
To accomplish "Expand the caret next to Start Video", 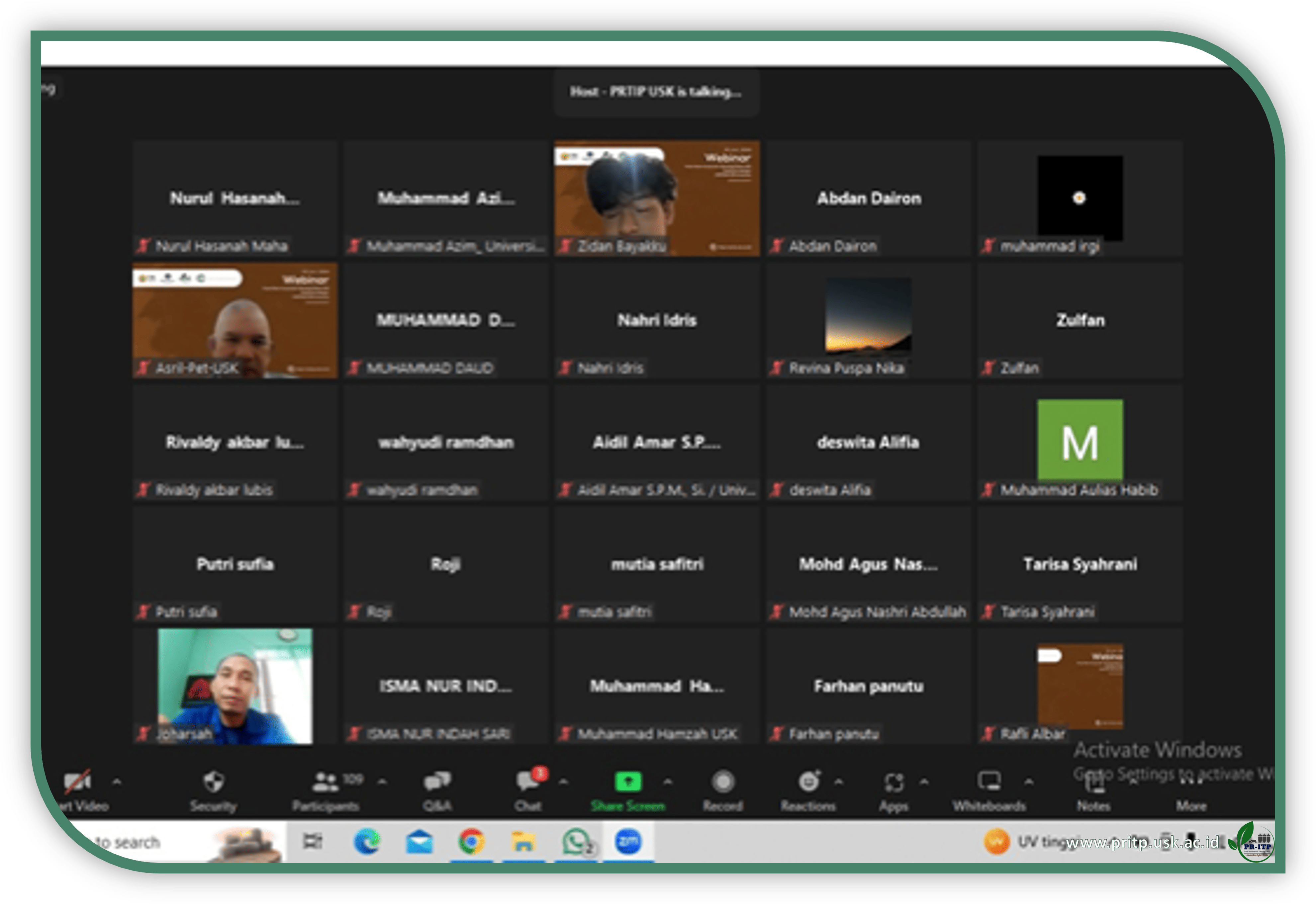I will (x=117, y=781).
